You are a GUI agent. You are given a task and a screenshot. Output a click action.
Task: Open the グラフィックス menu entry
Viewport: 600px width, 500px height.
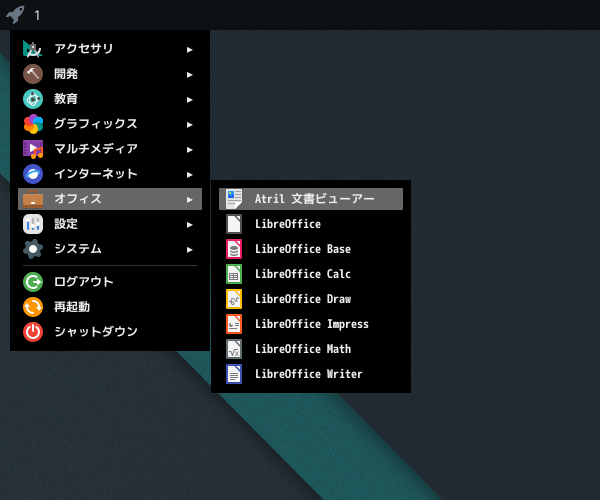[110, 124]
